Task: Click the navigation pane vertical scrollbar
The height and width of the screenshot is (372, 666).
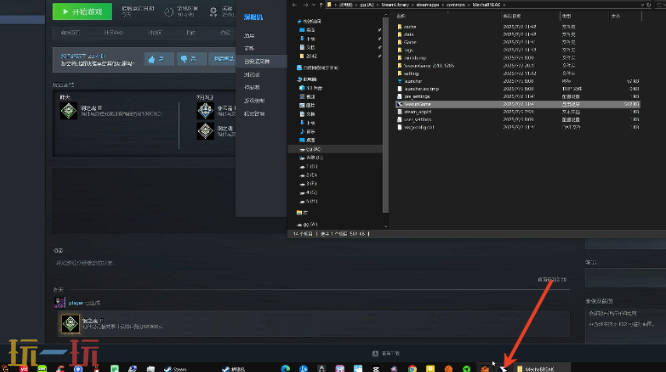Action: pos(386,115)
